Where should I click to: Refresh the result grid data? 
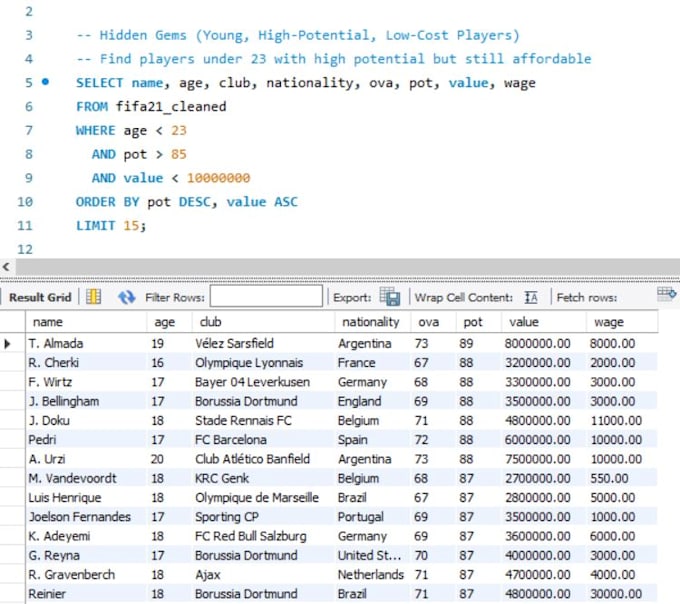click(126, 297)
